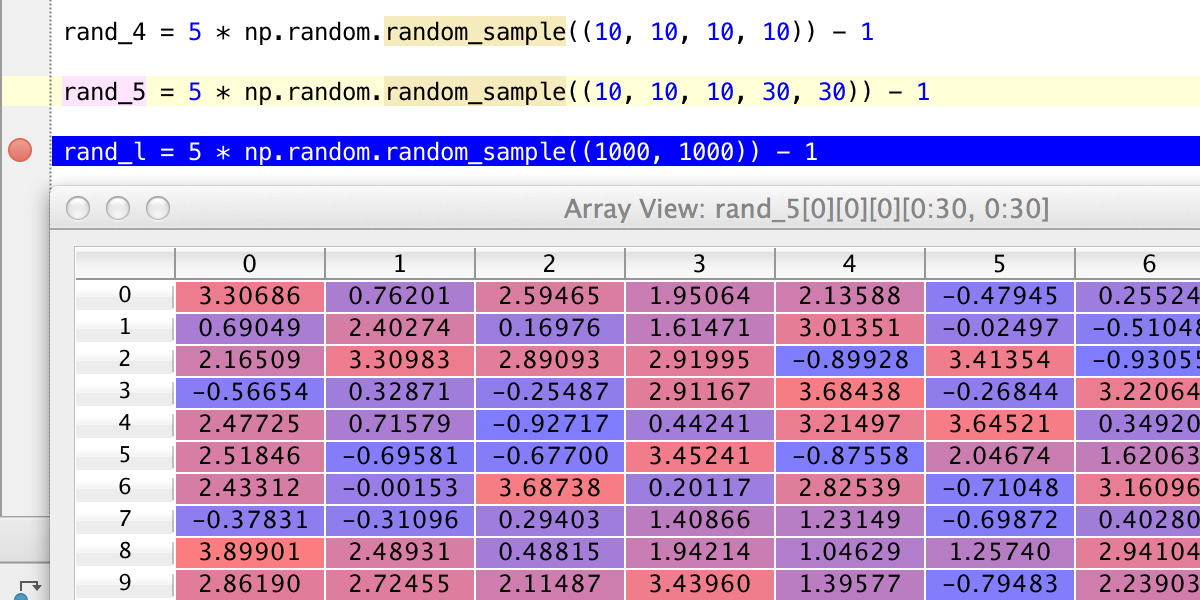This screenshot has width=1200, height=600.
Task: Click cell with value 3.01351
Action: coord(850,328)
